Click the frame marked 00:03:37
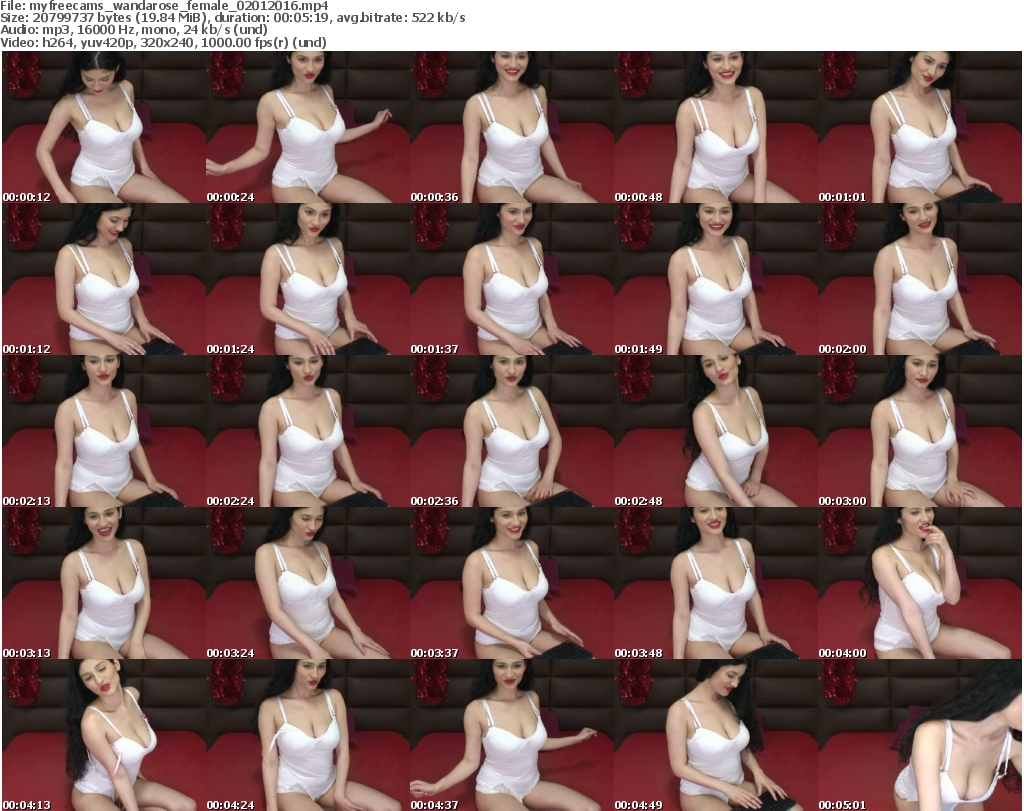 512,583
